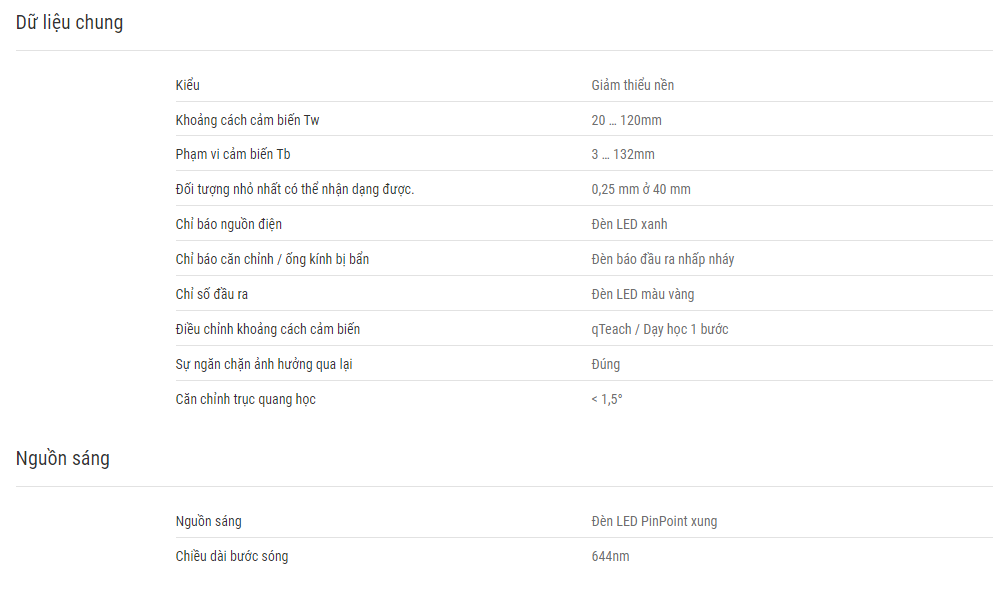The image size is (993, 589).
Task: Click the '0,25 mm ở 40 mm' value
Action: click(641, 189)
